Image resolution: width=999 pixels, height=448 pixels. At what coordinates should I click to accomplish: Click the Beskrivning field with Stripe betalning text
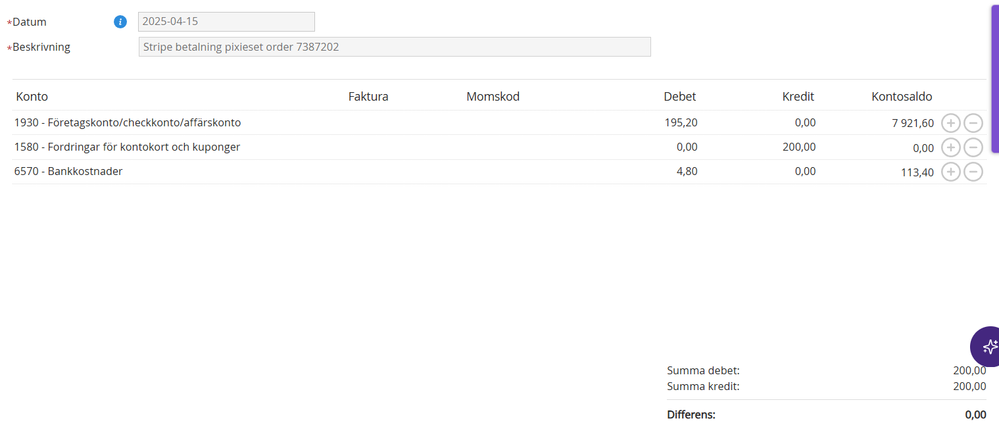[394, 47]
